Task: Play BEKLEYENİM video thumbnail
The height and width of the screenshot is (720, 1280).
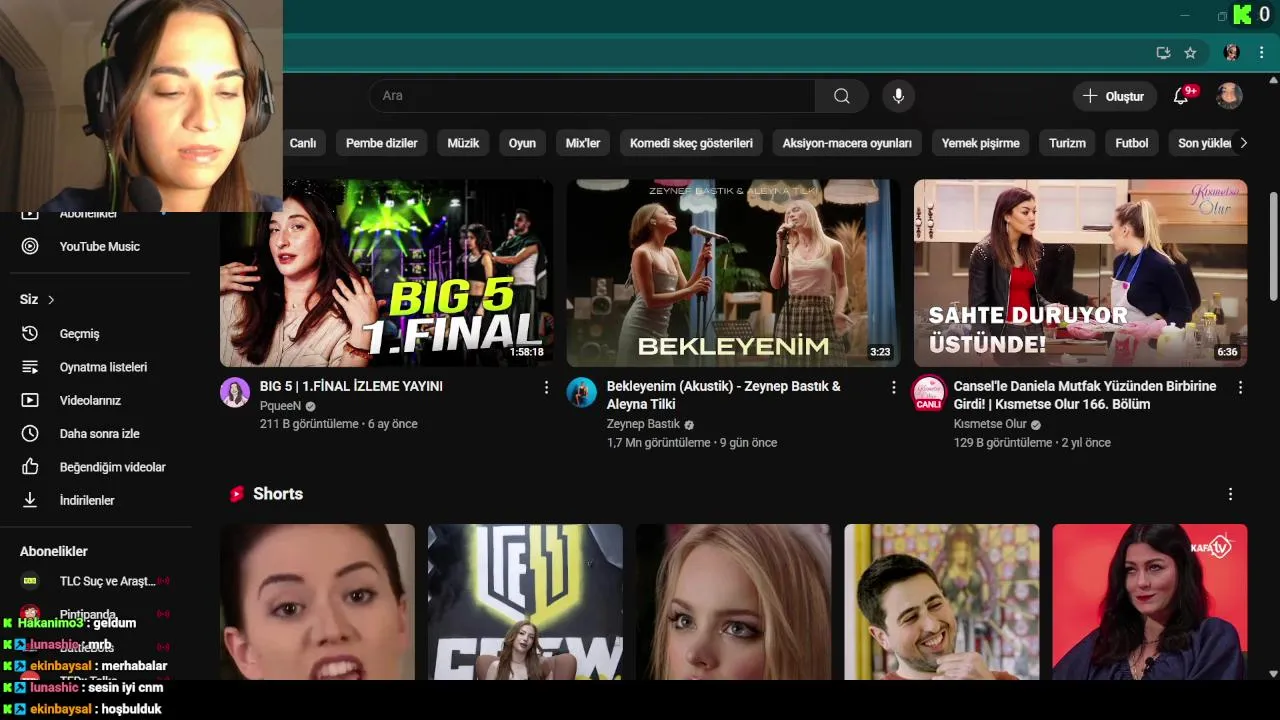Action: click(733, 273)
